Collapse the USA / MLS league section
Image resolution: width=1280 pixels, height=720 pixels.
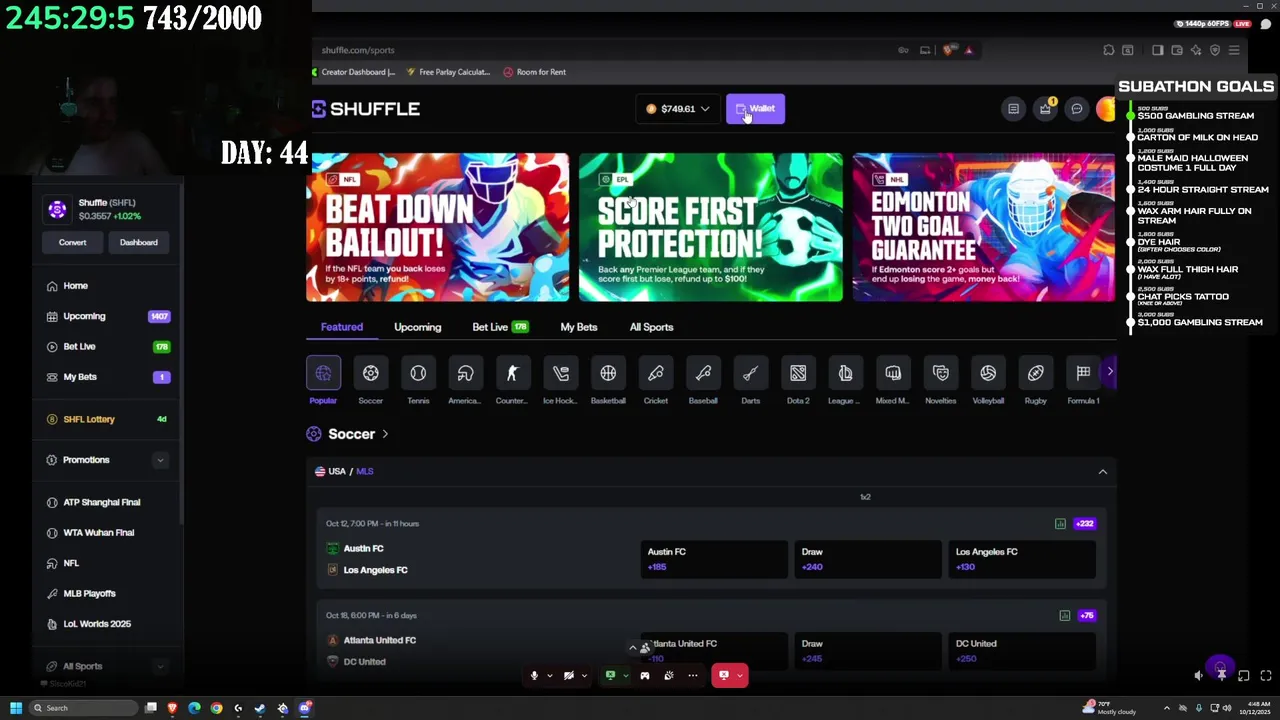point(1103,472)
